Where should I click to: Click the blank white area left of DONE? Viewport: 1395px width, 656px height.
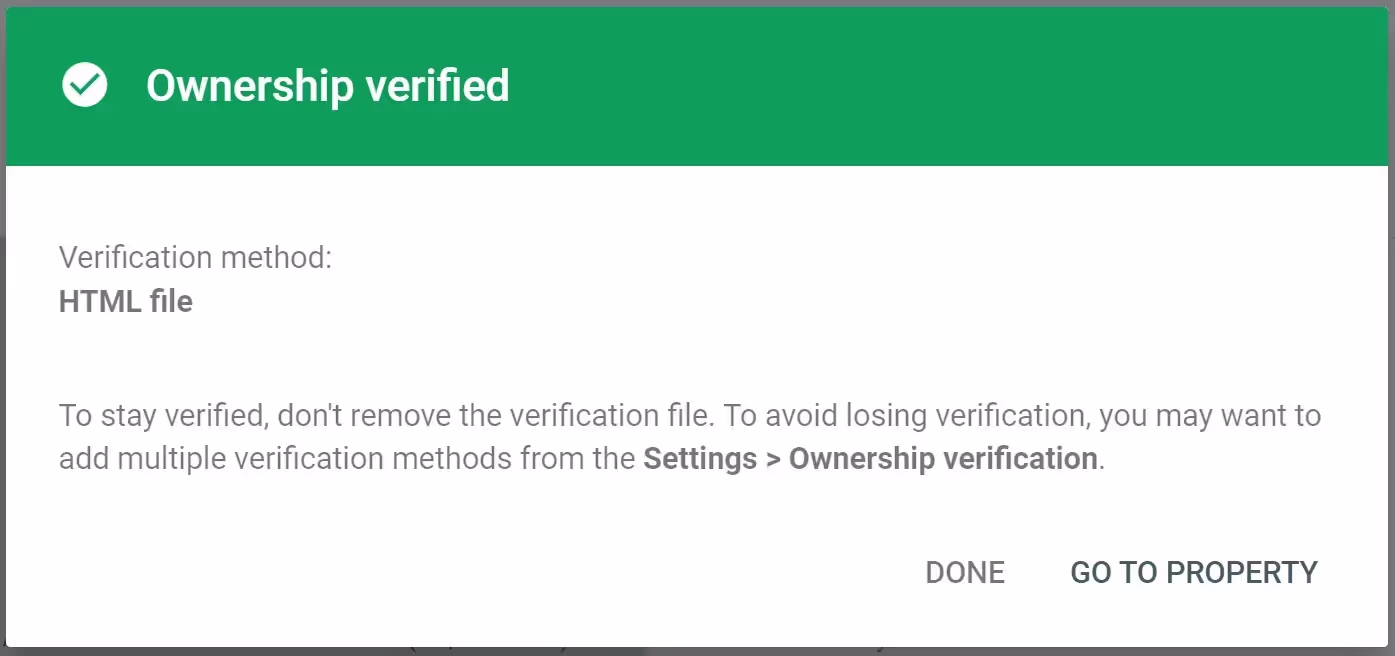(x=480, y=572)
